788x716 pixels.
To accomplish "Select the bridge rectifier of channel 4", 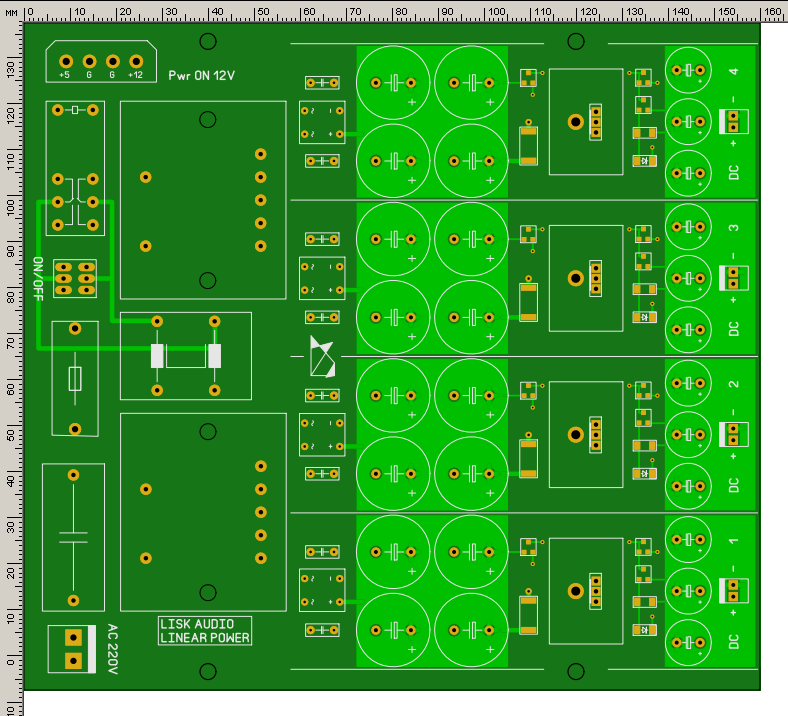I will pos(322,122).
